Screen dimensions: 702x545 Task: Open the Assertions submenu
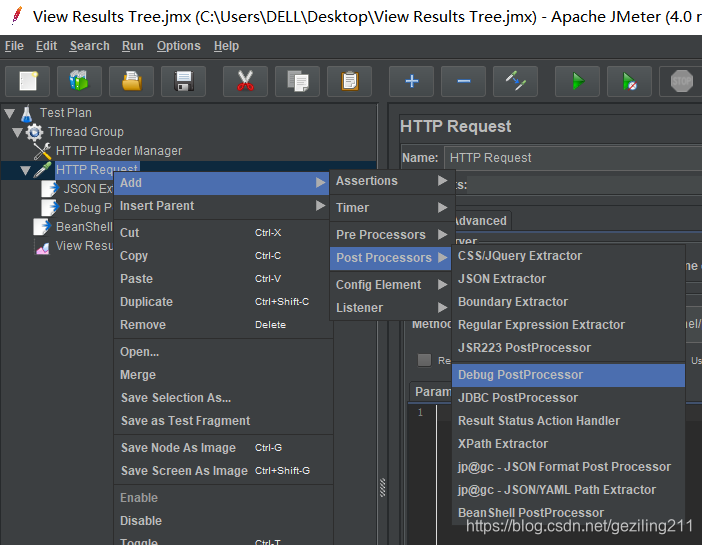pos(391,181)
